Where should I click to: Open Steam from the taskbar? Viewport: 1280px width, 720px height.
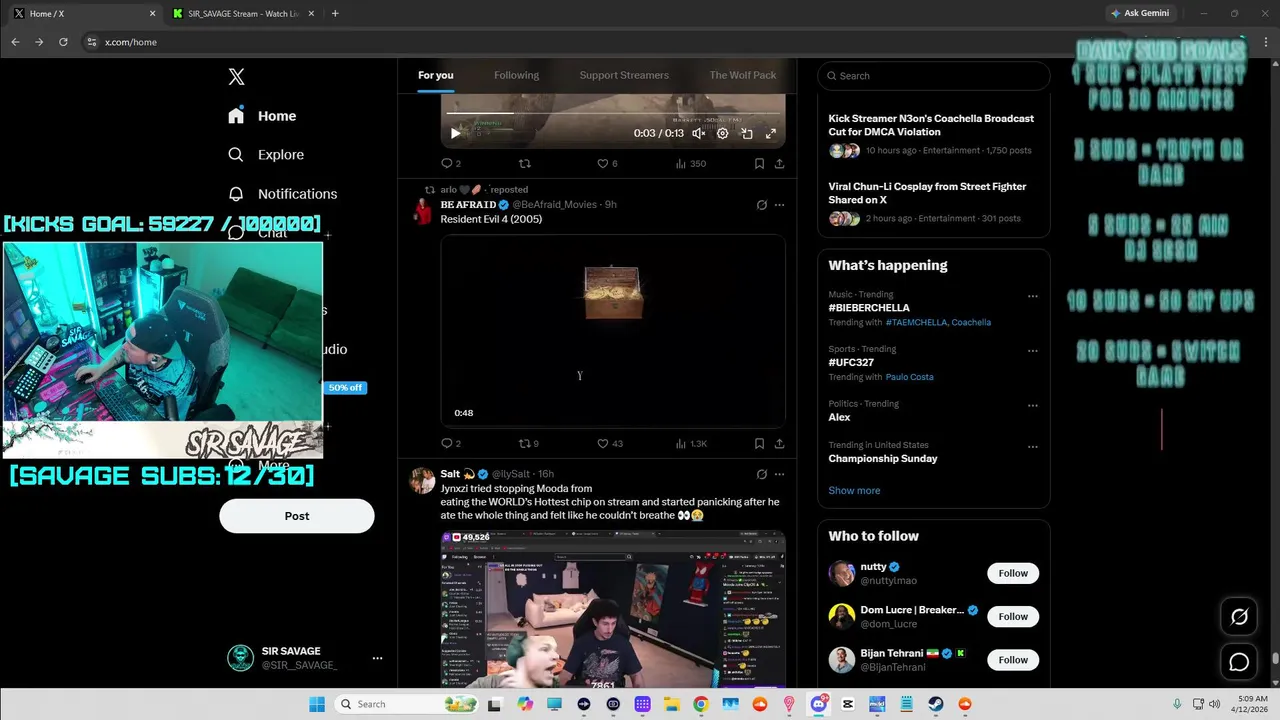(x=935, y=704)
